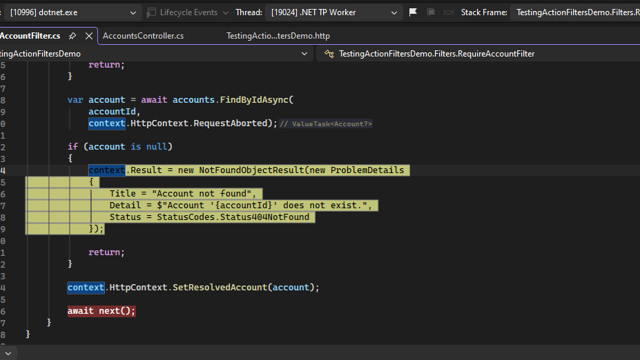Open the Thread .NET TP Worker dropdown
The image size is (640, 360).
pos(334,12)
